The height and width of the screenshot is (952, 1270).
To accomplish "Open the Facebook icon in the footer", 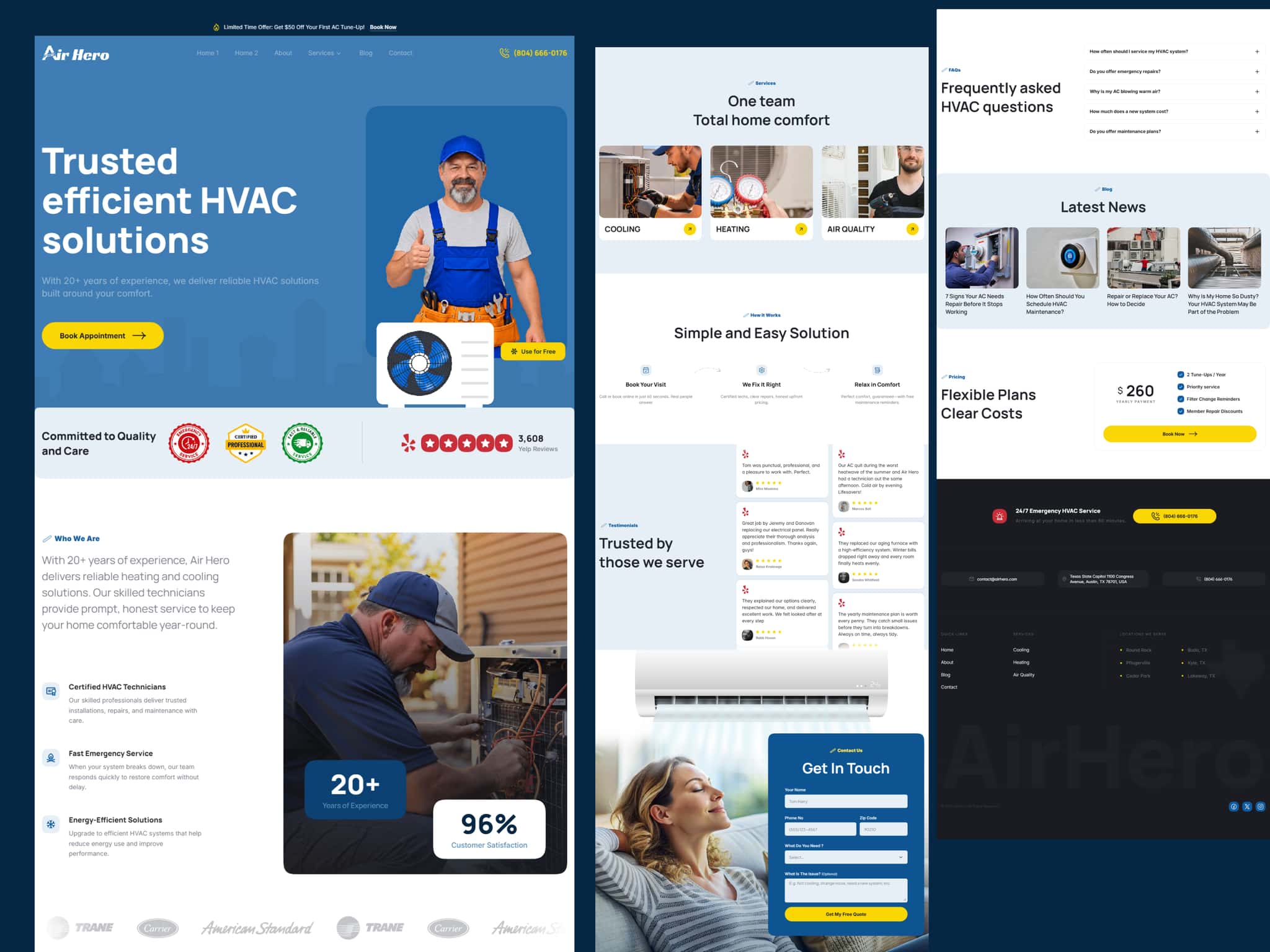I will (x=1233, y=806).
